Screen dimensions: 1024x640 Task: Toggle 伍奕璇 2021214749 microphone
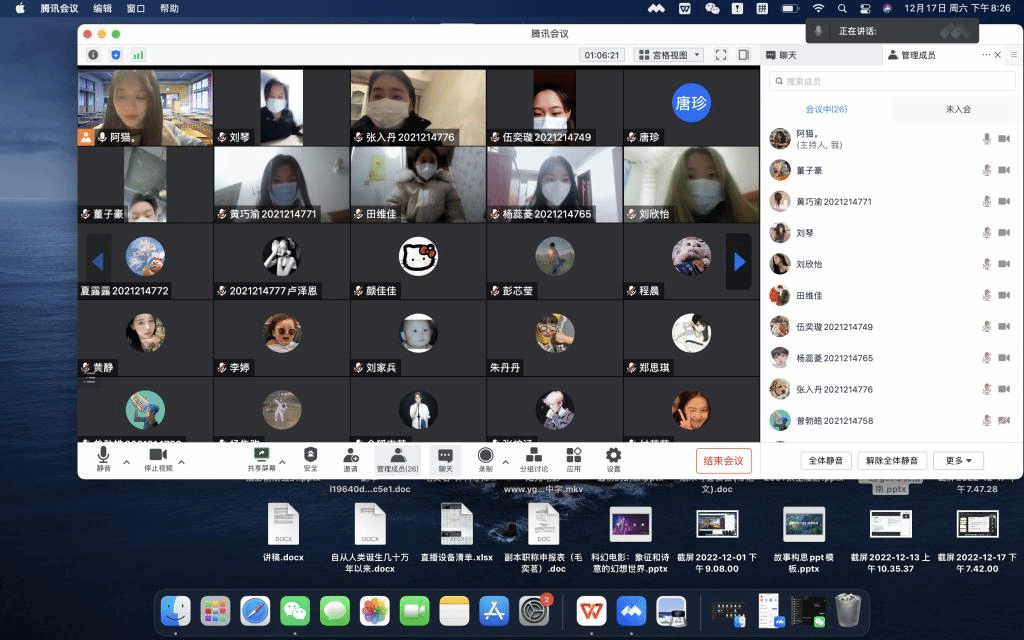coord(987,327)
